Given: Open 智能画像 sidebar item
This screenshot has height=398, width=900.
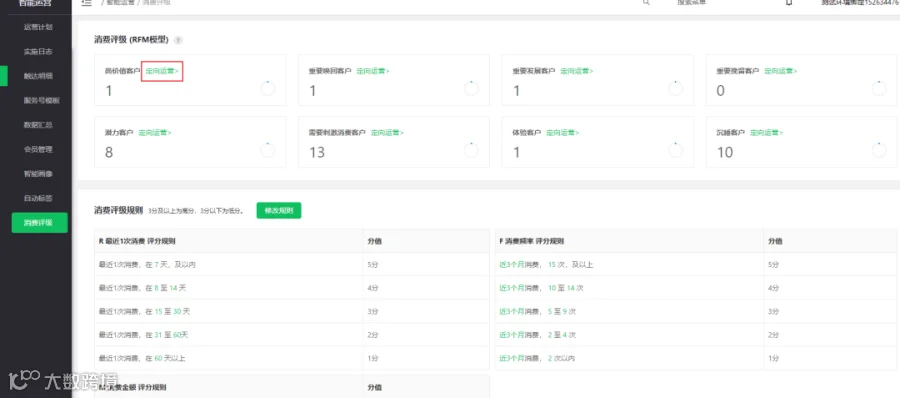Looking at the screenshot, I should [x=38, y=173].
